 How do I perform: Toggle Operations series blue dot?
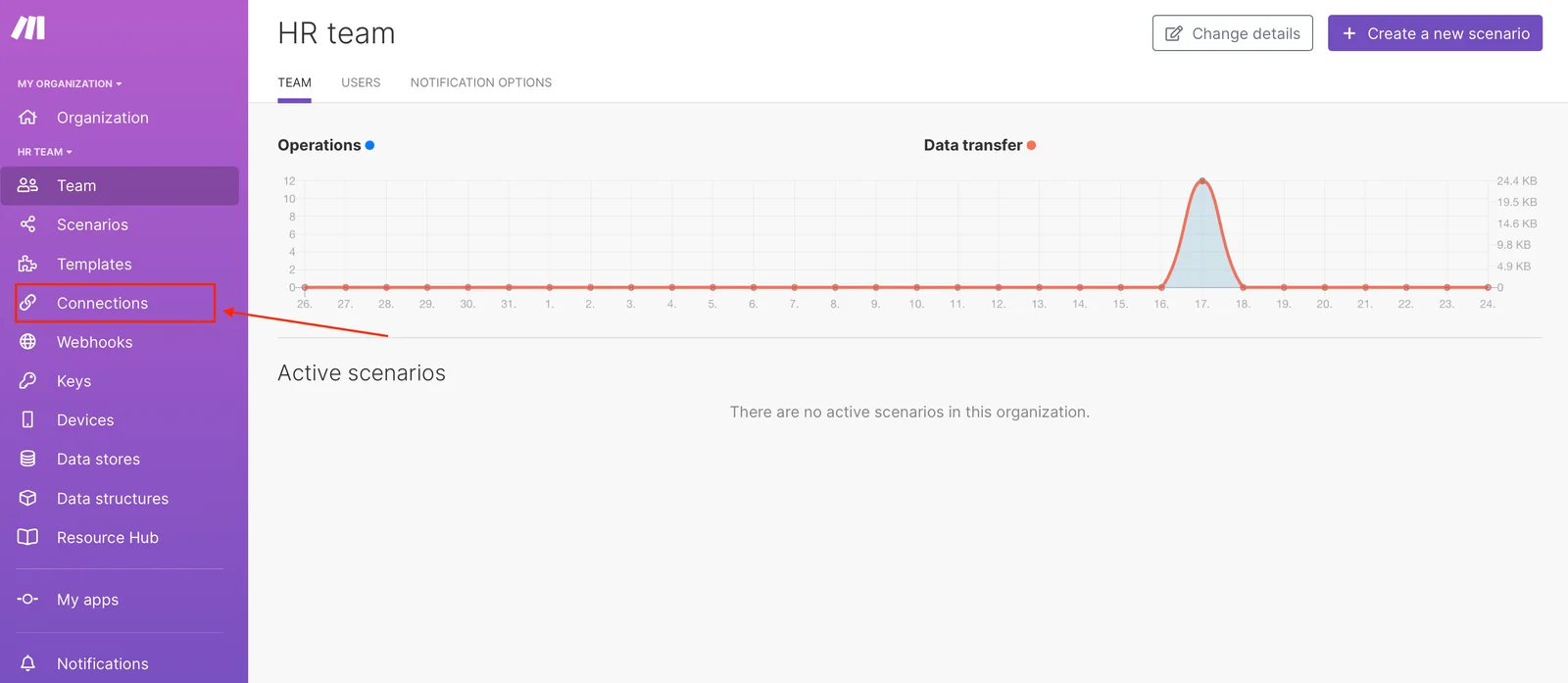pyautogui.click(x=369, y=145)
